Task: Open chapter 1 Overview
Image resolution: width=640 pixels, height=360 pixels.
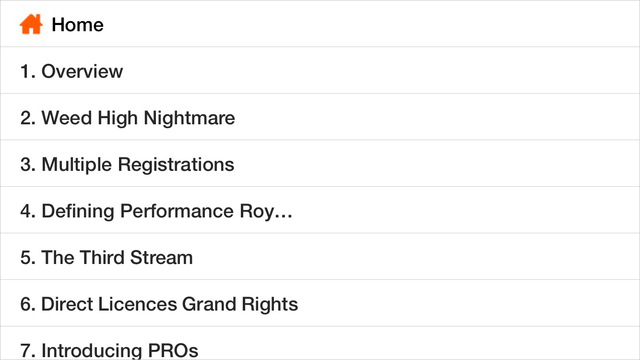Action: point(320,70)
